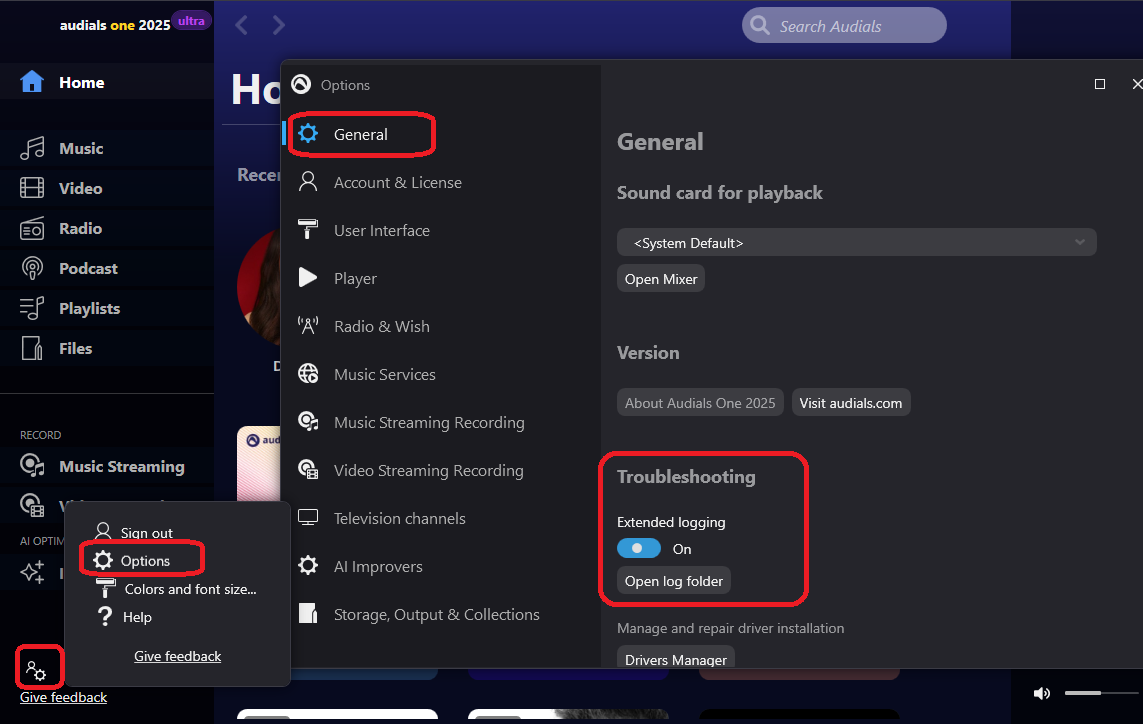Open Video Streaming Recording settings
This screenshot has width=1143, height=724.
coord(428,470)
